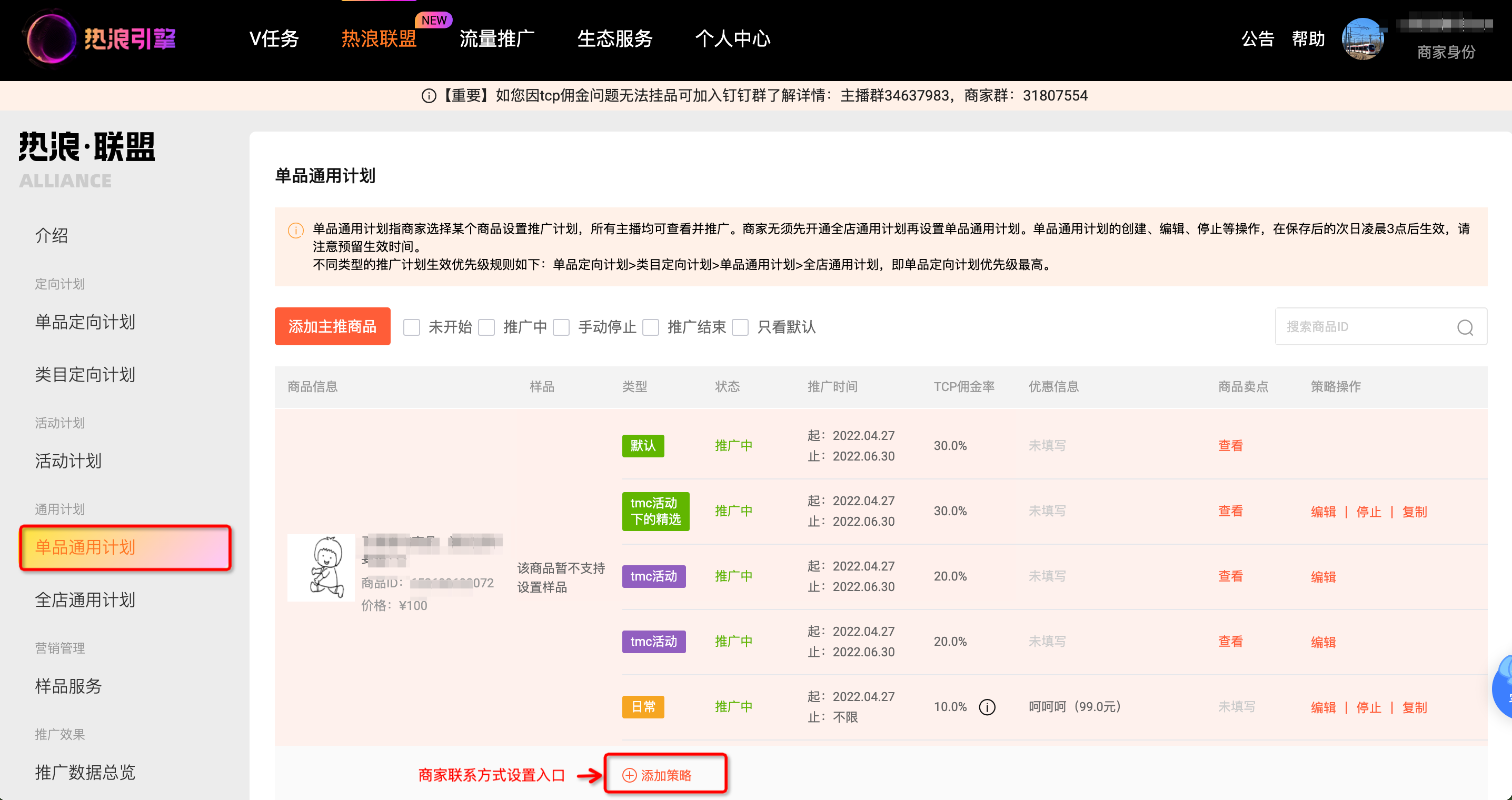Click the 10.0% commission value
Viewport: 1512px width, 800px height.
click(x=950, y=707)
